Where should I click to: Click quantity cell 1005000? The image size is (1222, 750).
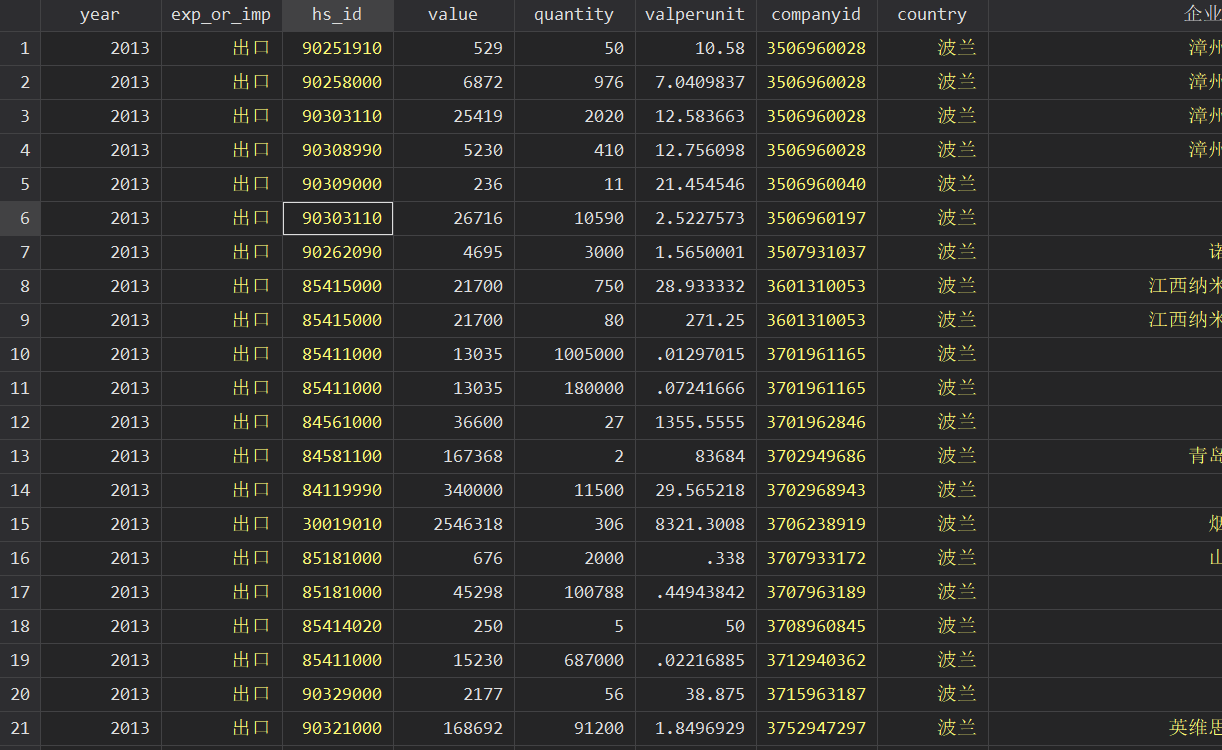pos(589,354)
